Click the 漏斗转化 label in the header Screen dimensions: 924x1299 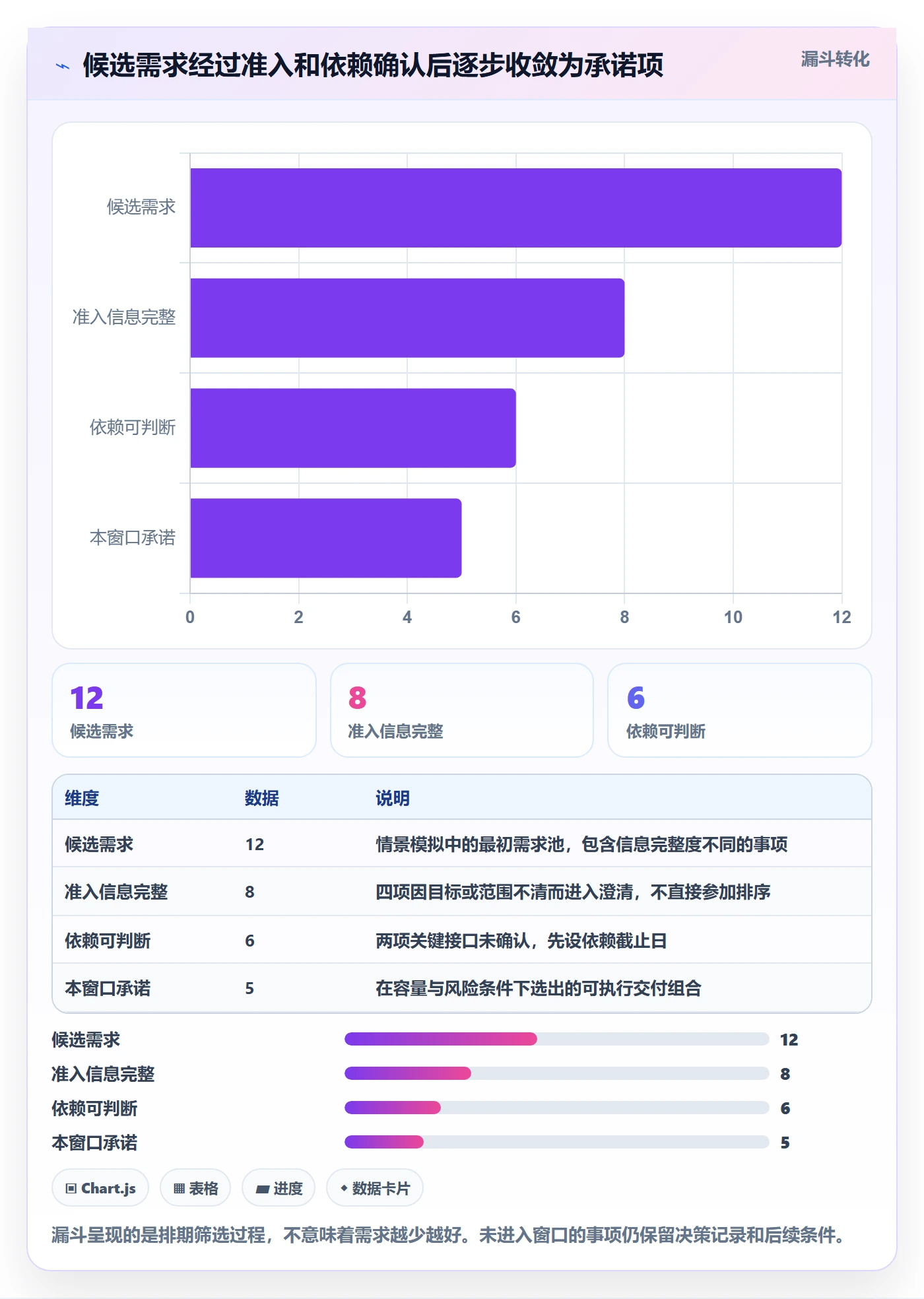[835, 59]
